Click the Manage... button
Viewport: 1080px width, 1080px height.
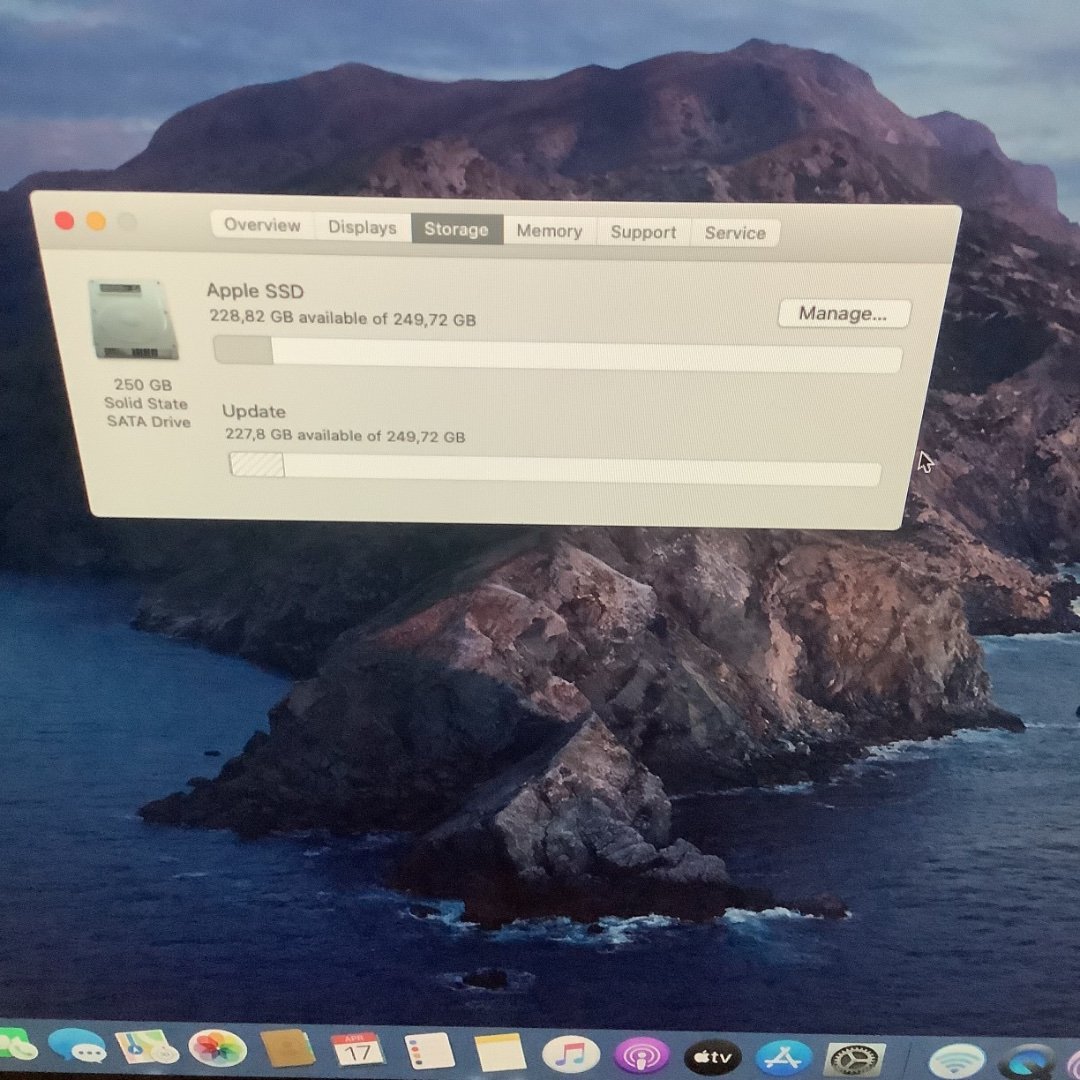pos(844,314)
